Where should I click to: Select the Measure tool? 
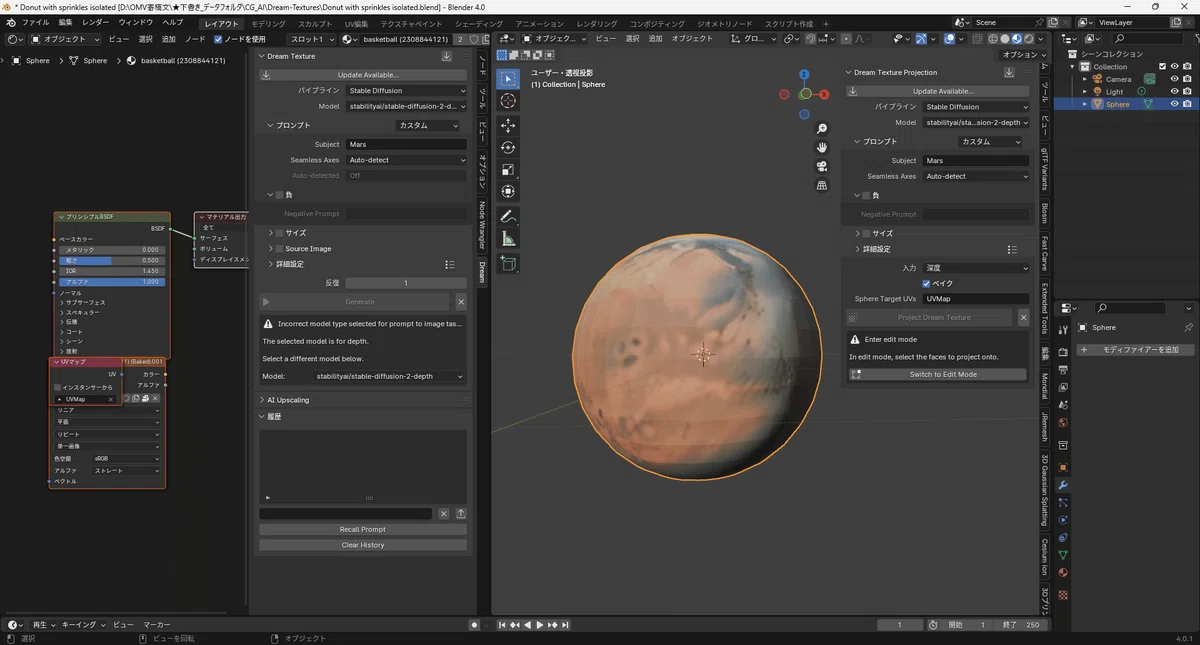[508, 239]
